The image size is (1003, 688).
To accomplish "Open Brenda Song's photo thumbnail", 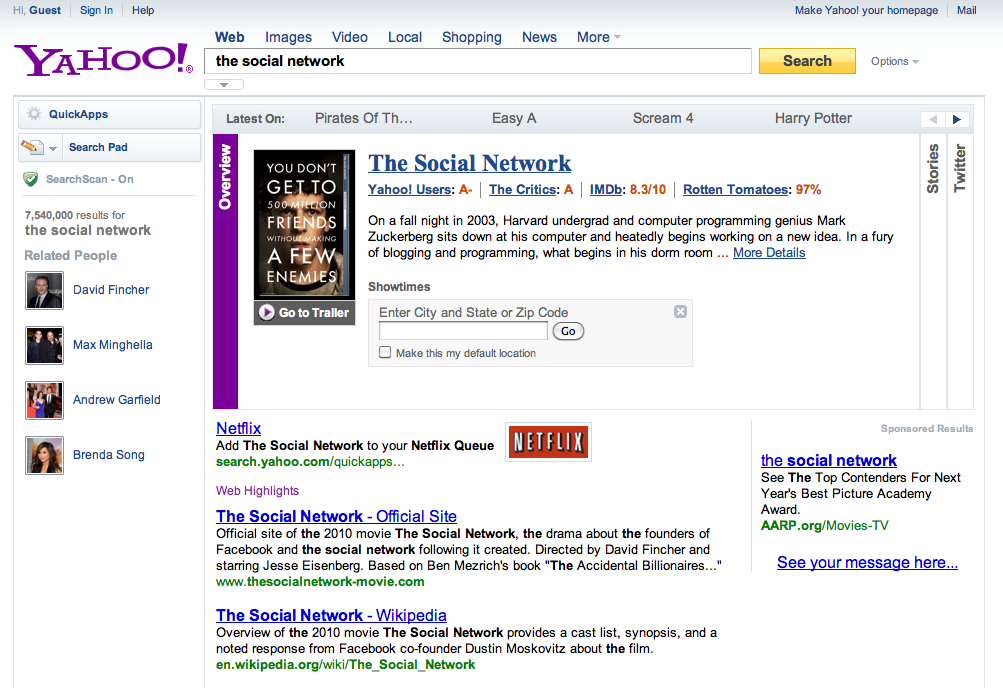I will 44,455.
